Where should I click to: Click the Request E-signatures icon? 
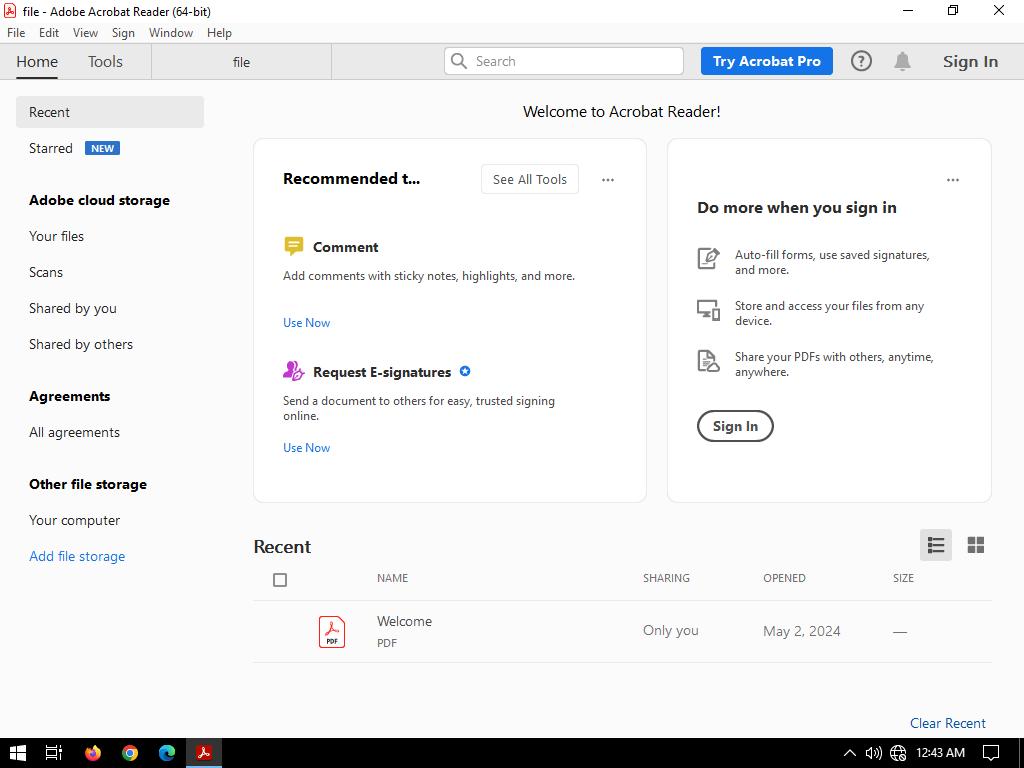click(293, 372)
